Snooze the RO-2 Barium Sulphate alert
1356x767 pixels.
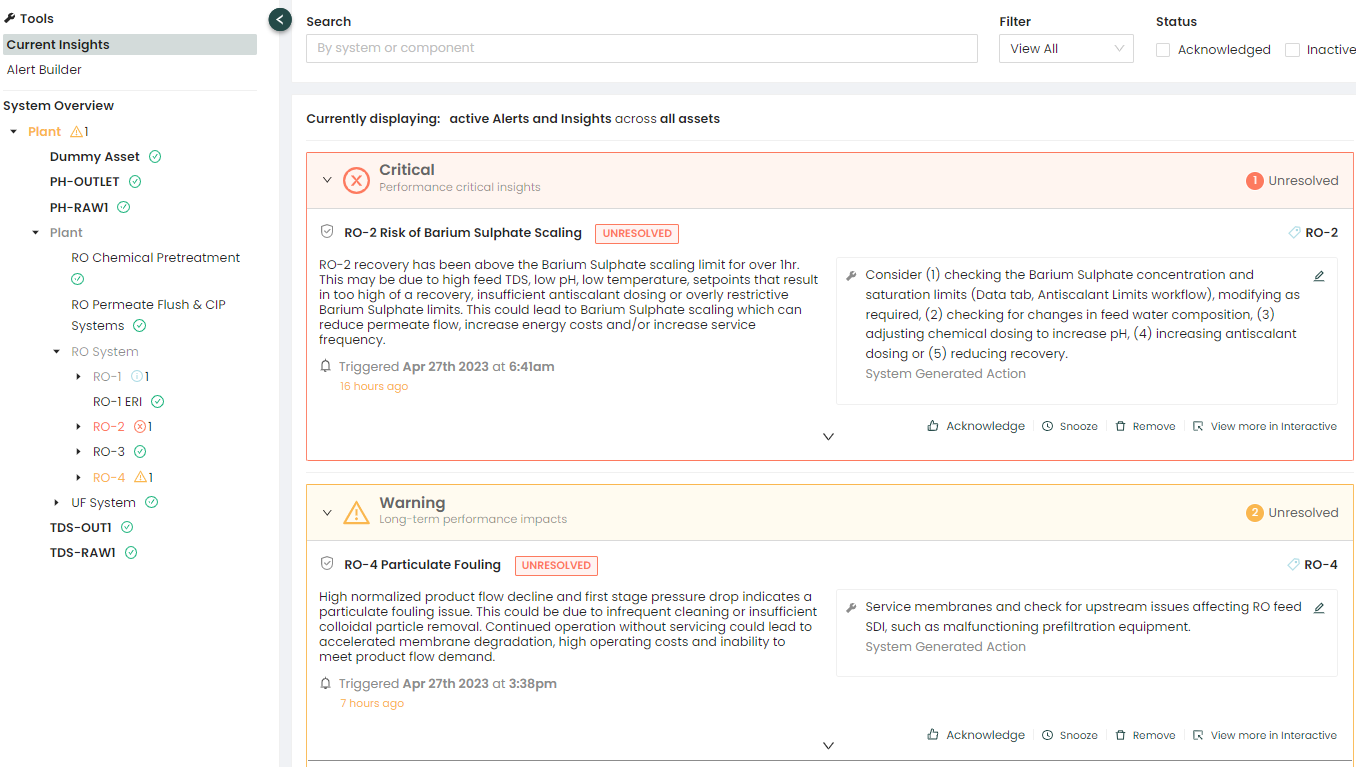click(1069, 426)
